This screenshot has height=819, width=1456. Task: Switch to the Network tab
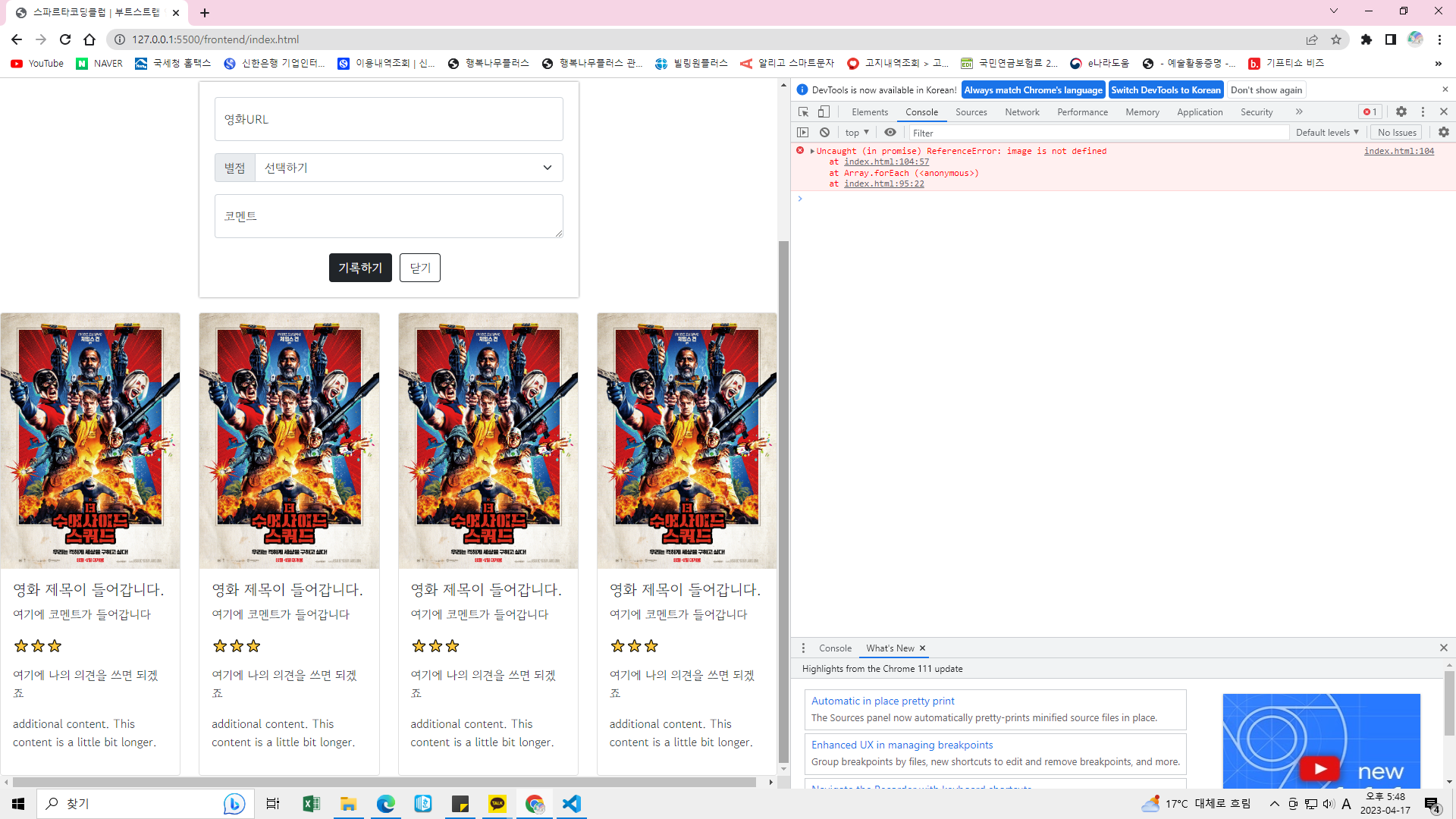(x=1022, y=112)
